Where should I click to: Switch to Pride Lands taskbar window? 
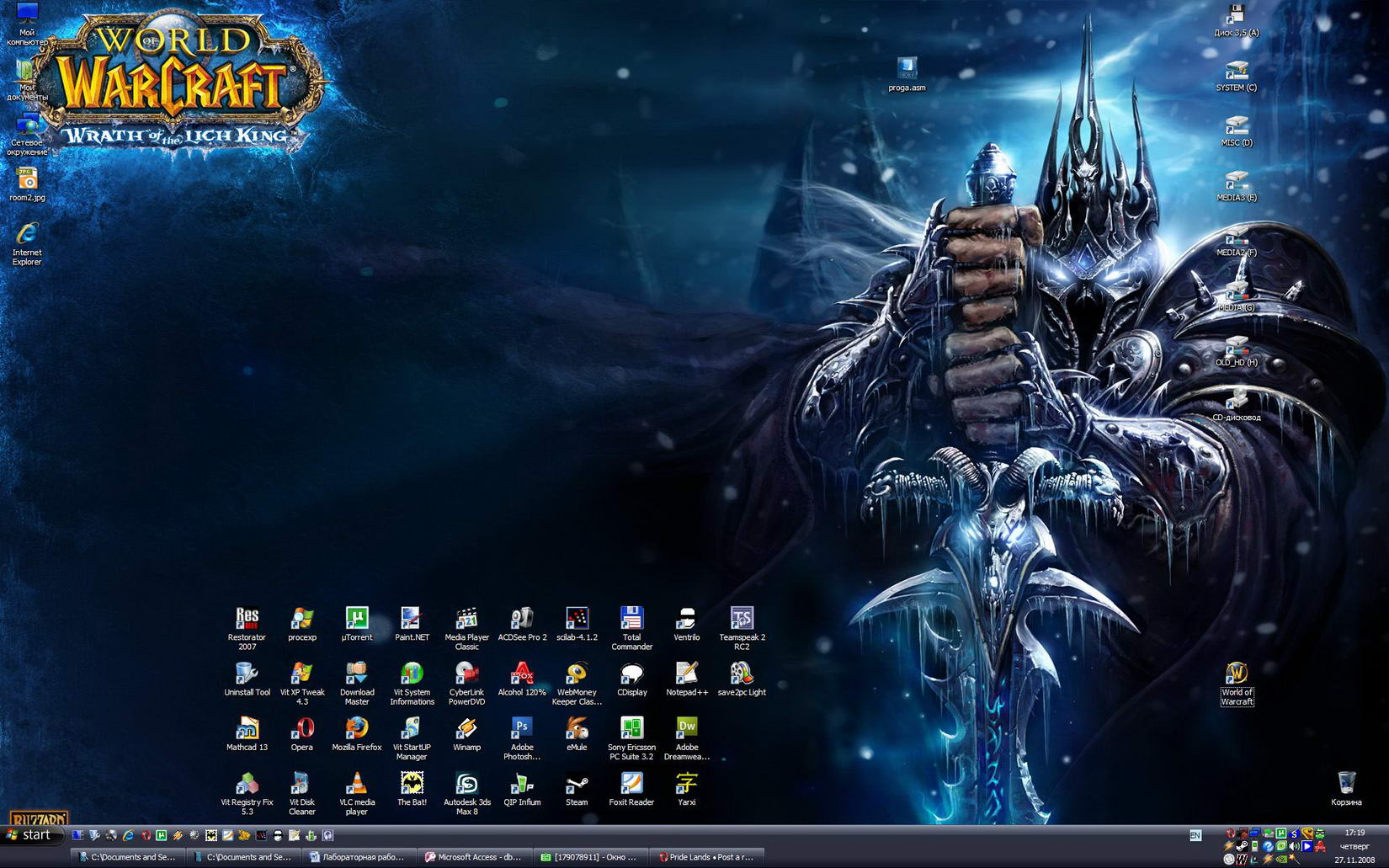click(x=705, y=857)
